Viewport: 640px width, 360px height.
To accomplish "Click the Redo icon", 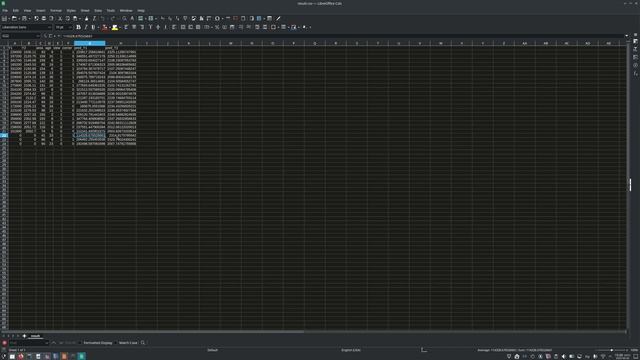I will point(113,18).
